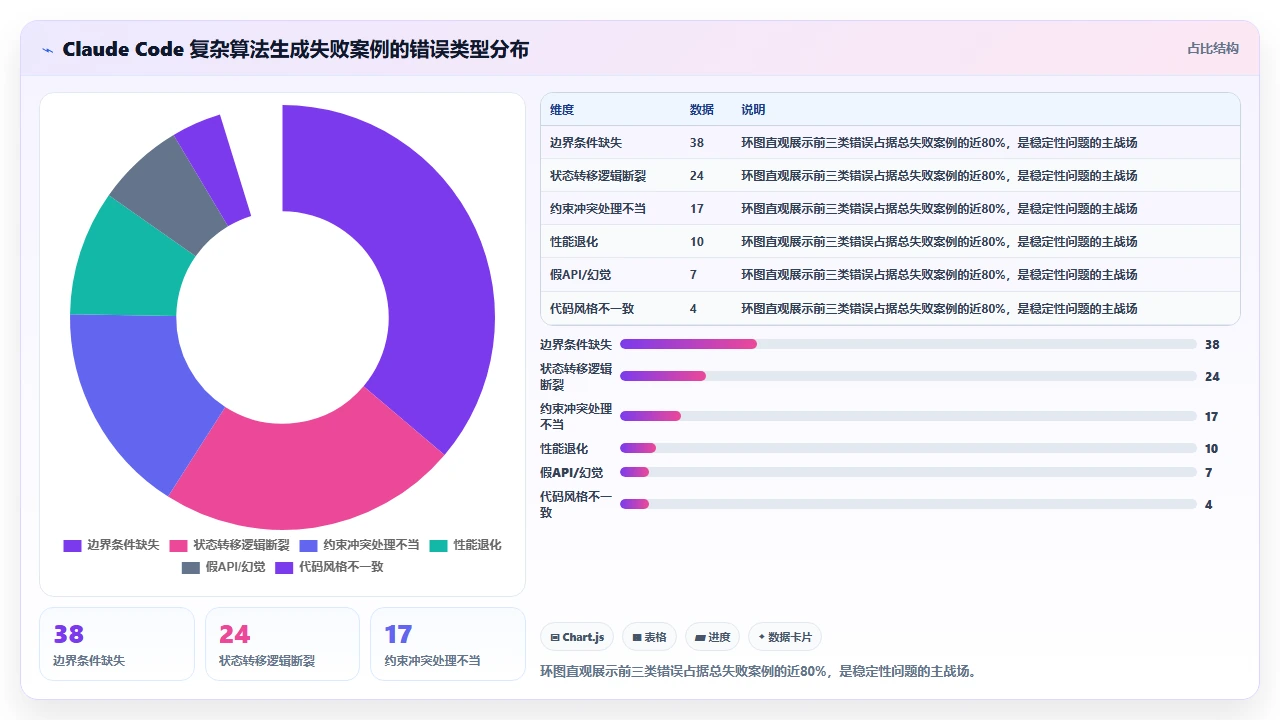Select the Chart.js tag button
This screenshot has width=1280, height=720.
point(578,637)
